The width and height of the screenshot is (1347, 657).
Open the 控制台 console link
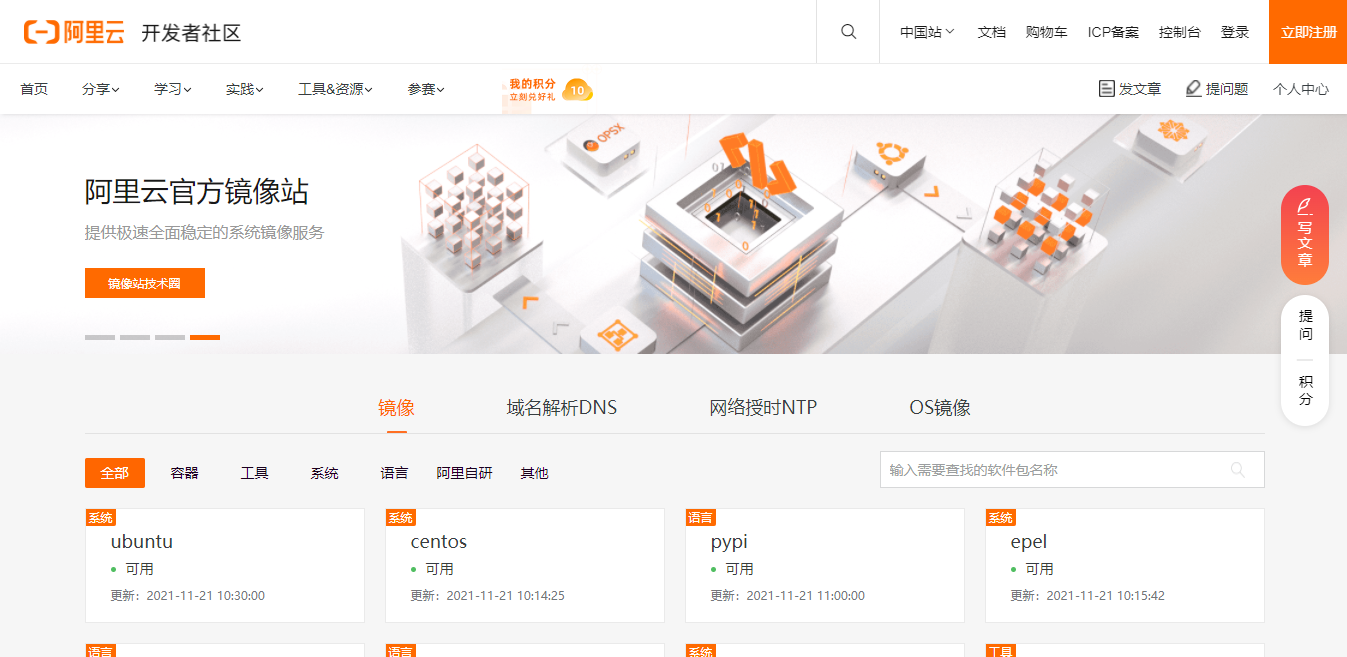pos(1179,31)
